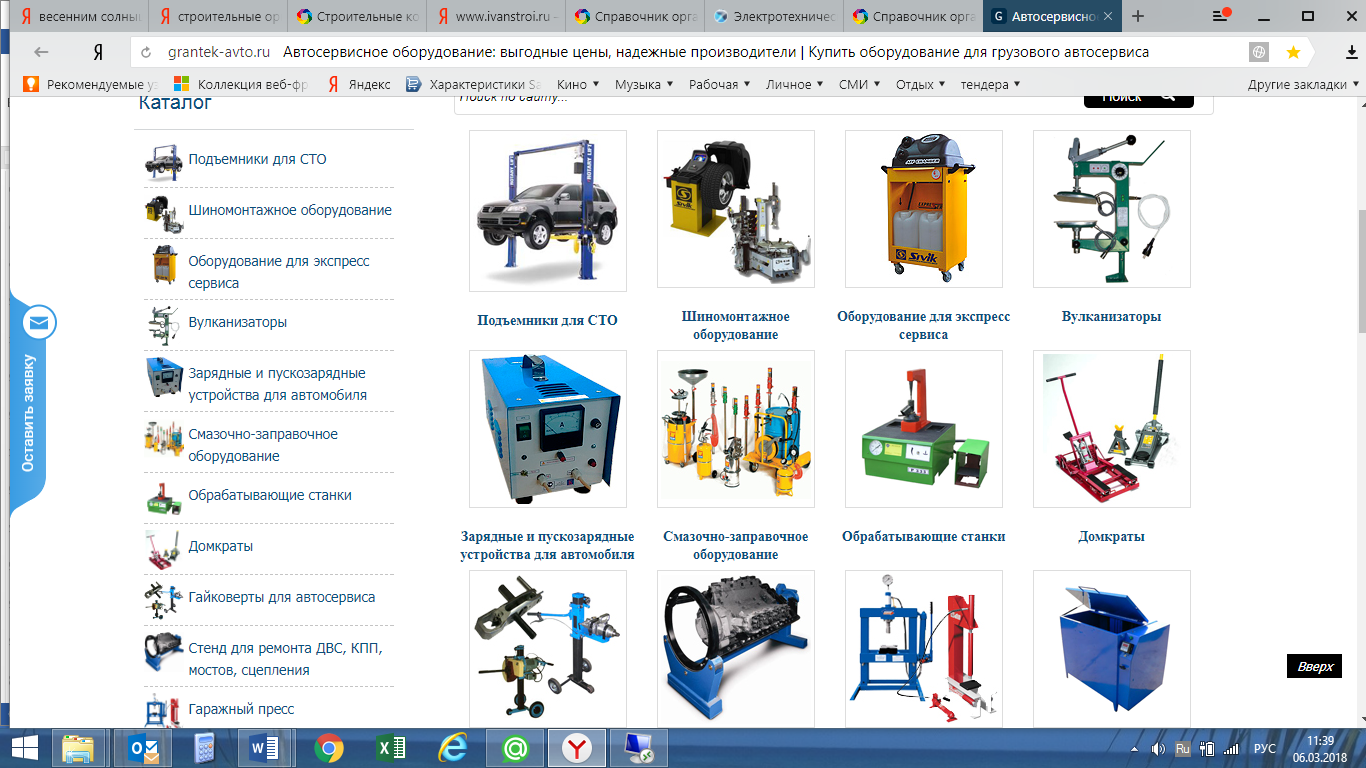This screenshot has width=1366, height=768.
Task: Switch to Word in the taskbar
Action: pyautogui.click(x=264, y=748)
